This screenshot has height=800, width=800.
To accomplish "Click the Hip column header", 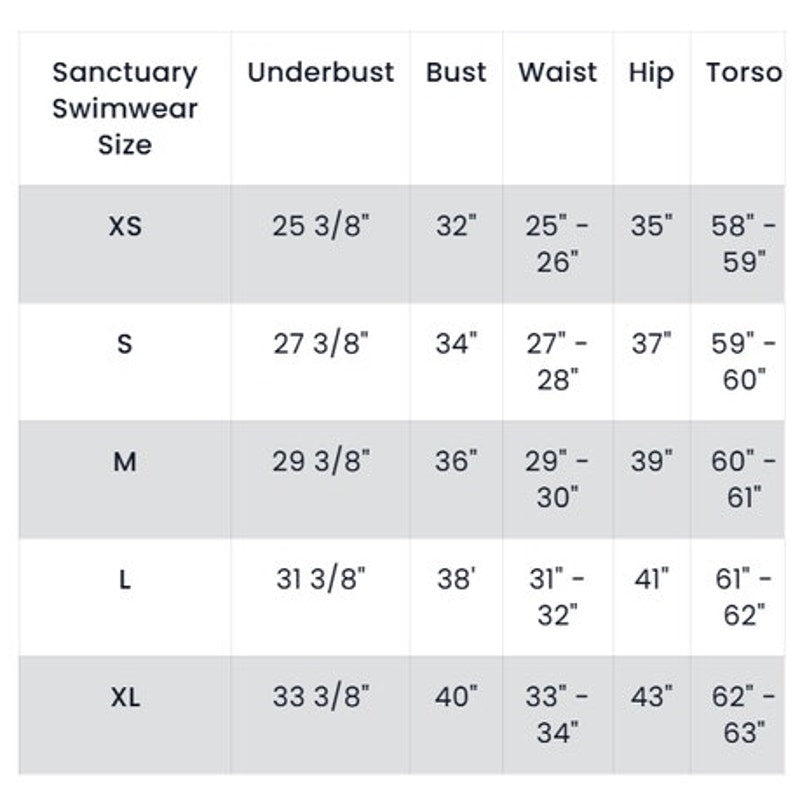I will click(651, 73).
